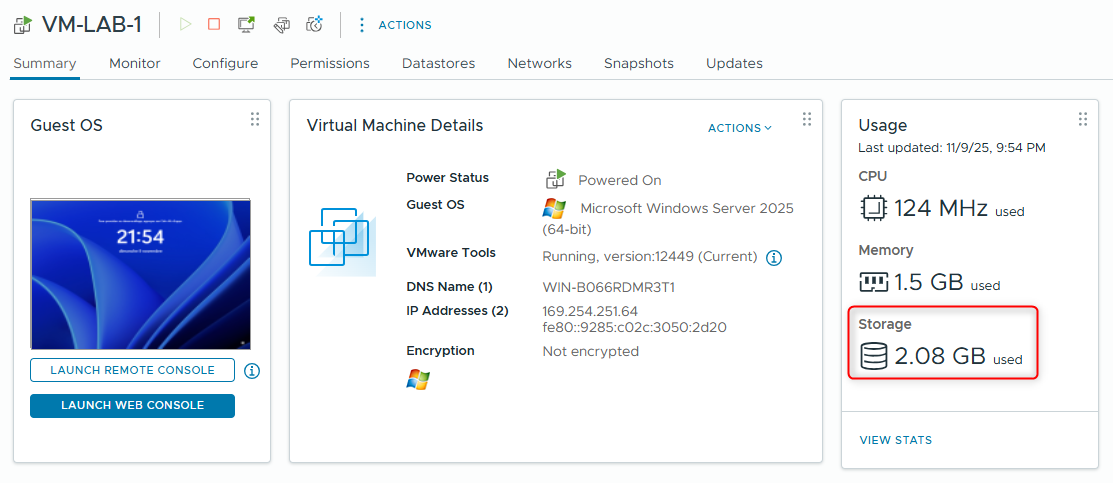Click the VM-LAB-1 title text
Image resolution: width=1113 pixels, height=483 pixels.
coord(92,25)
